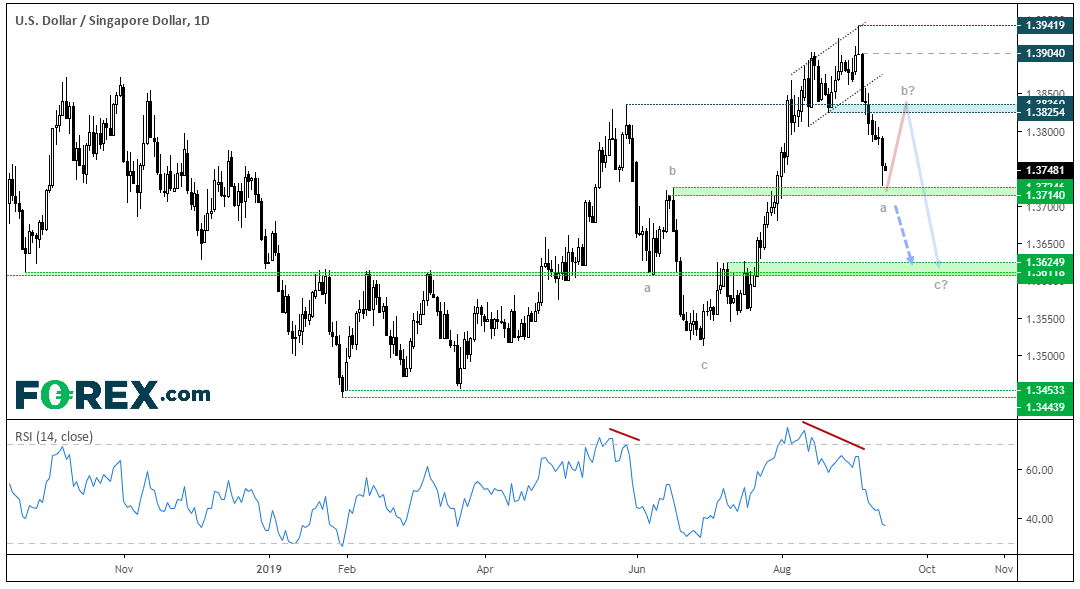Click the Oct label on time axis
This screenshot has width=1080, height=589.
pos(927,569)
